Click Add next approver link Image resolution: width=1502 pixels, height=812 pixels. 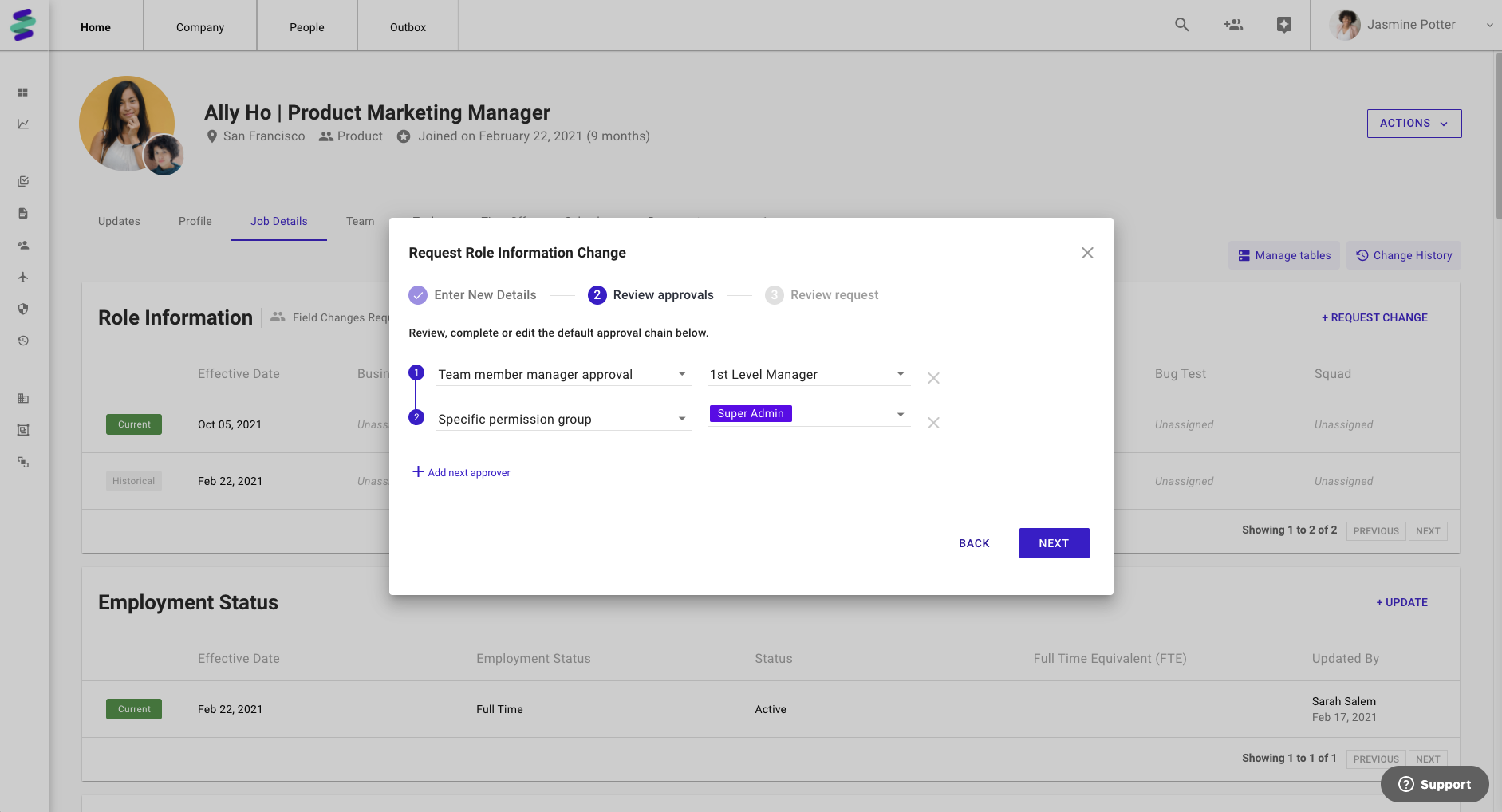461,472
